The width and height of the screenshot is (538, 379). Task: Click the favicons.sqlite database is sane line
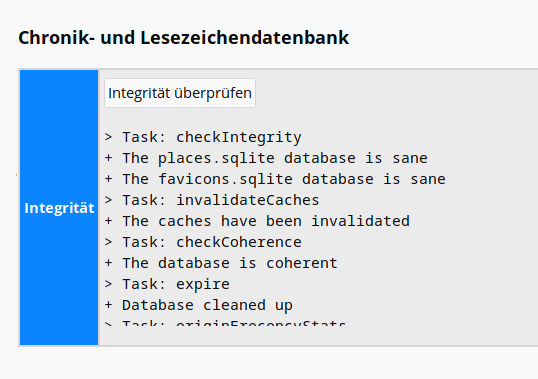tap(275, 179)
